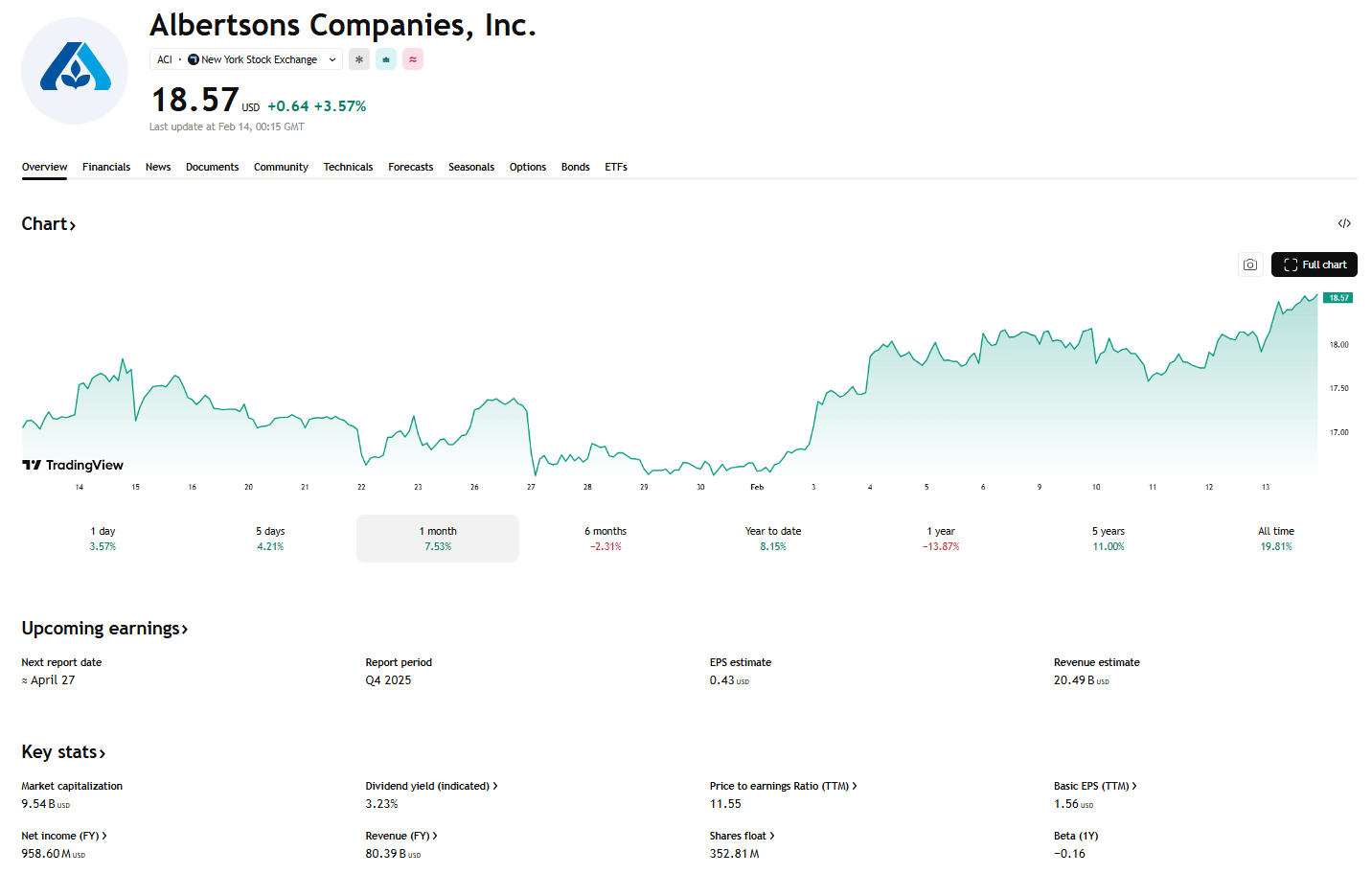Click the Albertsons company logo
The image size is (1372, 874).
[75, 71]
